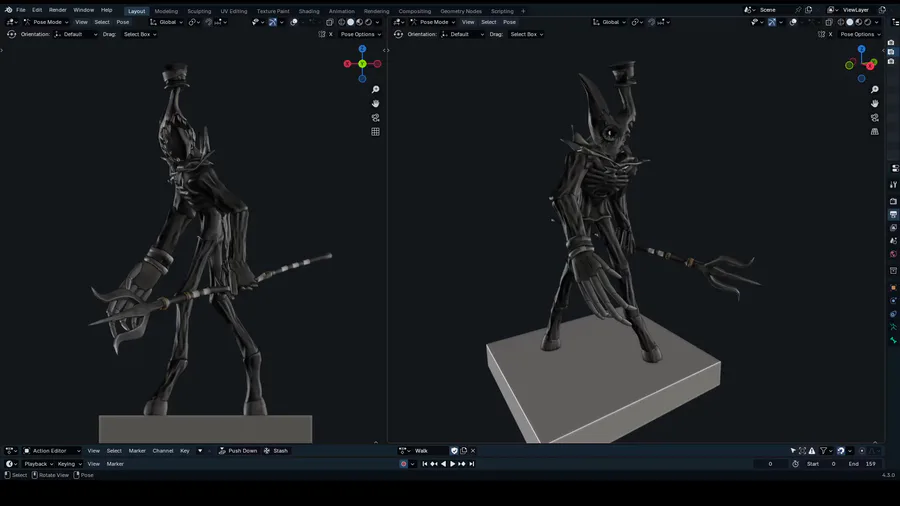Click View menu in left viewport header
Screen dimensions: 900x506
82,22
